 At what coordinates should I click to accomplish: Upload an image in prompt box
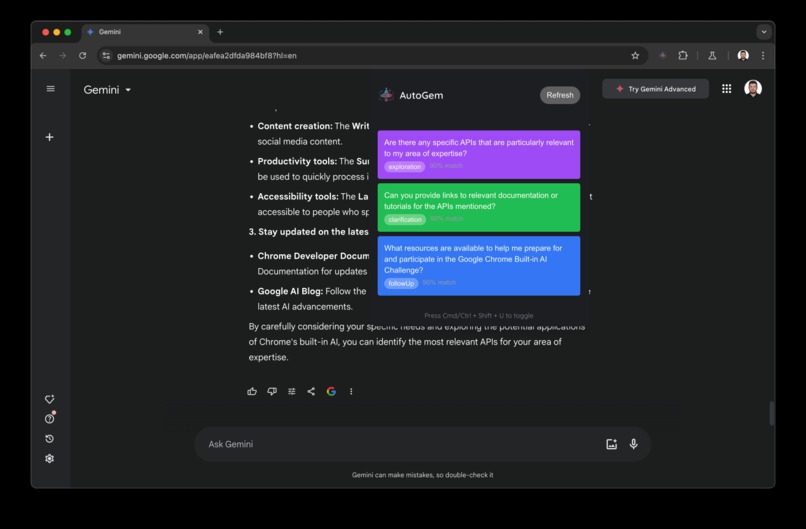tap(611, 444)
